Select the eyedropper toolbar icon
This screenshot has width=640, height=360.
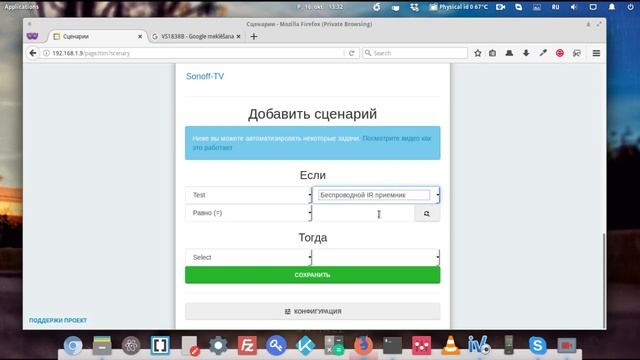pyautogui.click(x=543, y=53)
